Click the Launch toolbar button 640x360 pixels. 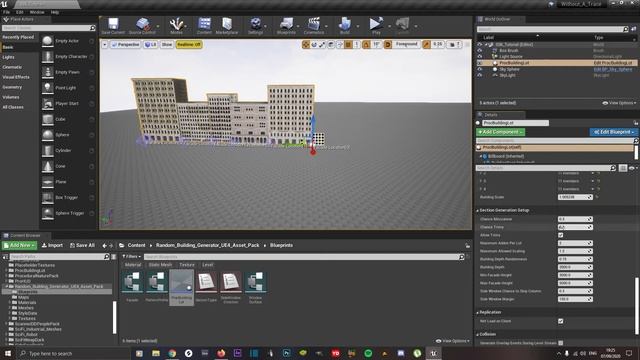[402, 26]
